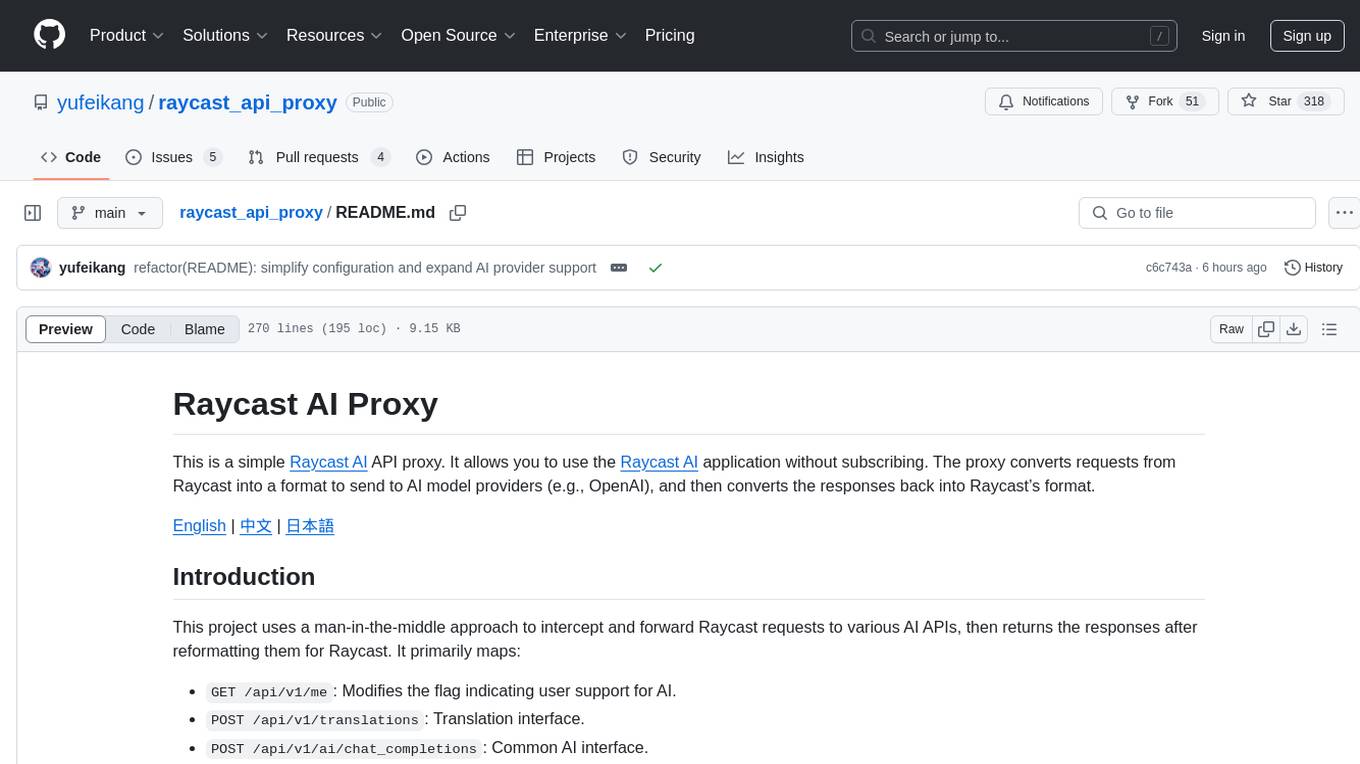Open more file actions ellipsis menu
The image size is (1360, 764).
[x=1344, y=213]
